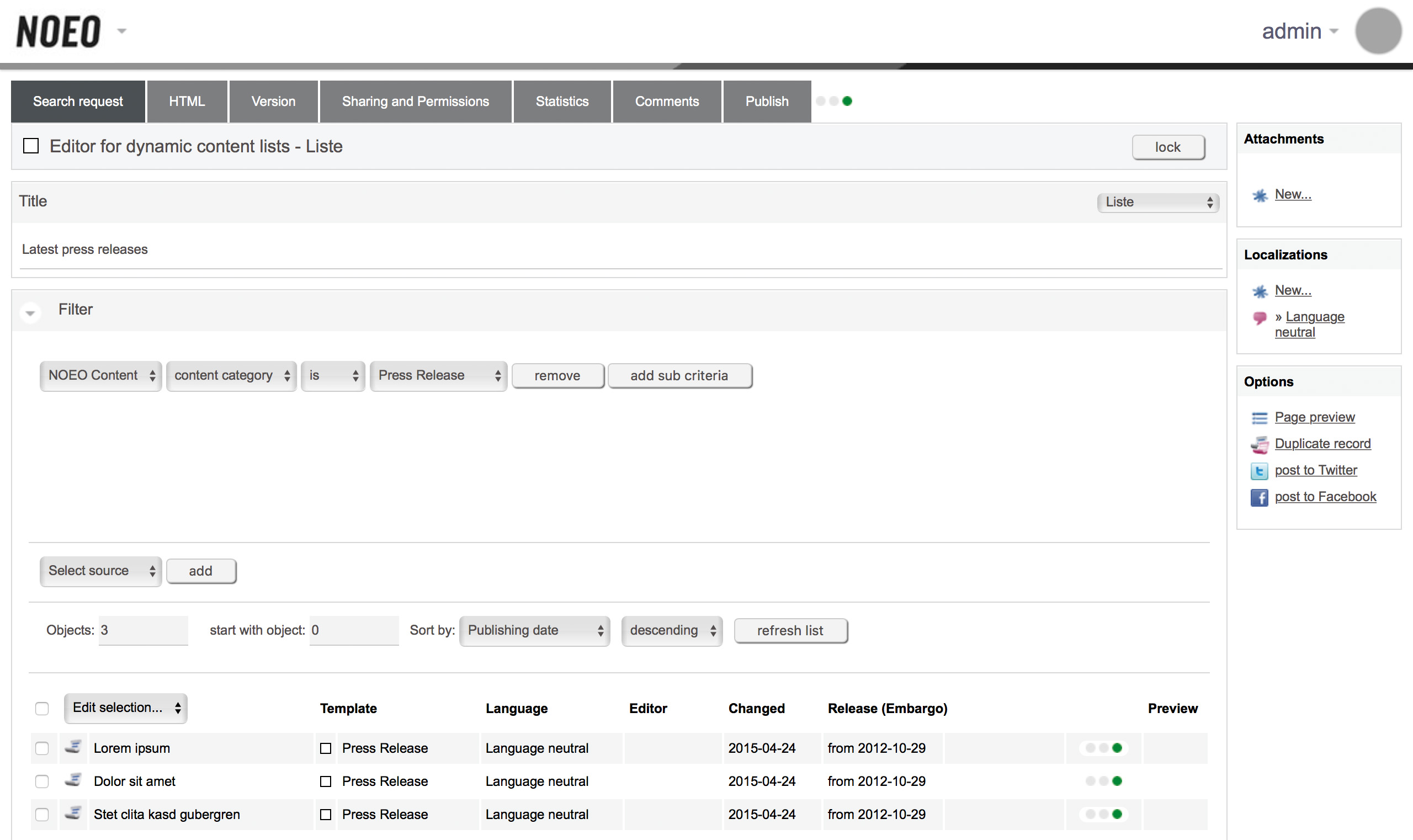This screenshot has height=840, width=1413.
Task: Click the remove criteria button
Action: [x=557, y=376]
